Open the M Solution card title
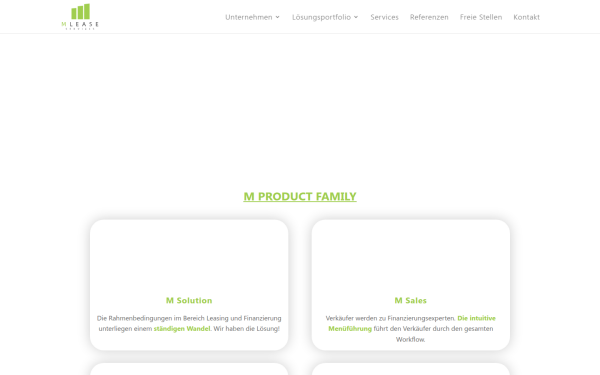The width and height of the screenshot is (600, 375). click(189, 300)
